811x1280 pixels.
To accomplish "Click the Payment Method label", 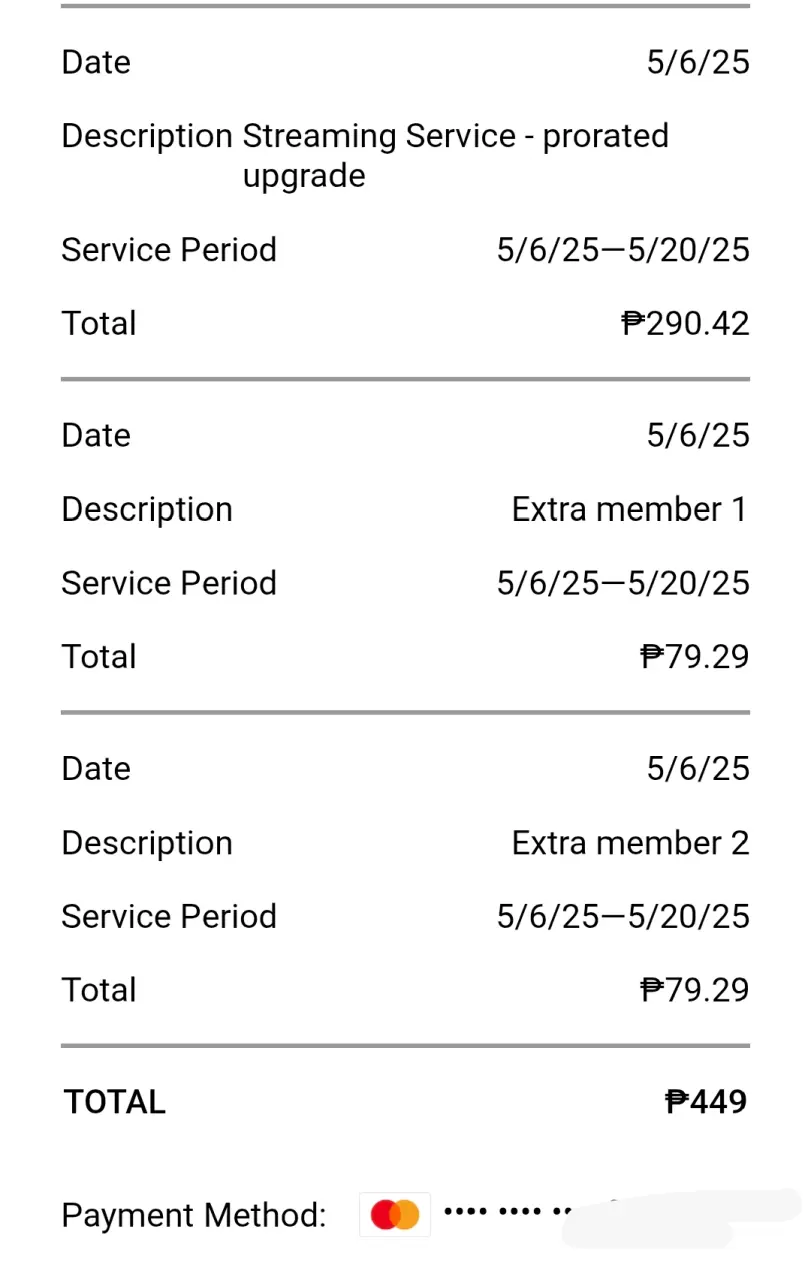I will [x=194, y=1215].
